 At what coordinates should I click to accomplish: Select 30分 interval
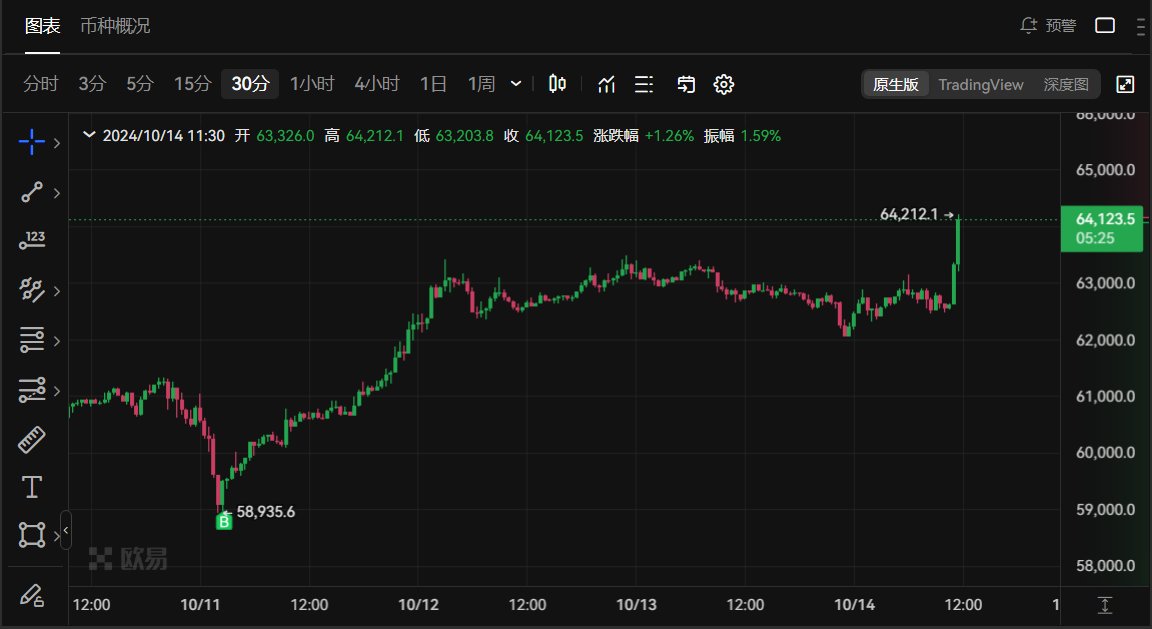pyautogui.click(x=251, y=84)
